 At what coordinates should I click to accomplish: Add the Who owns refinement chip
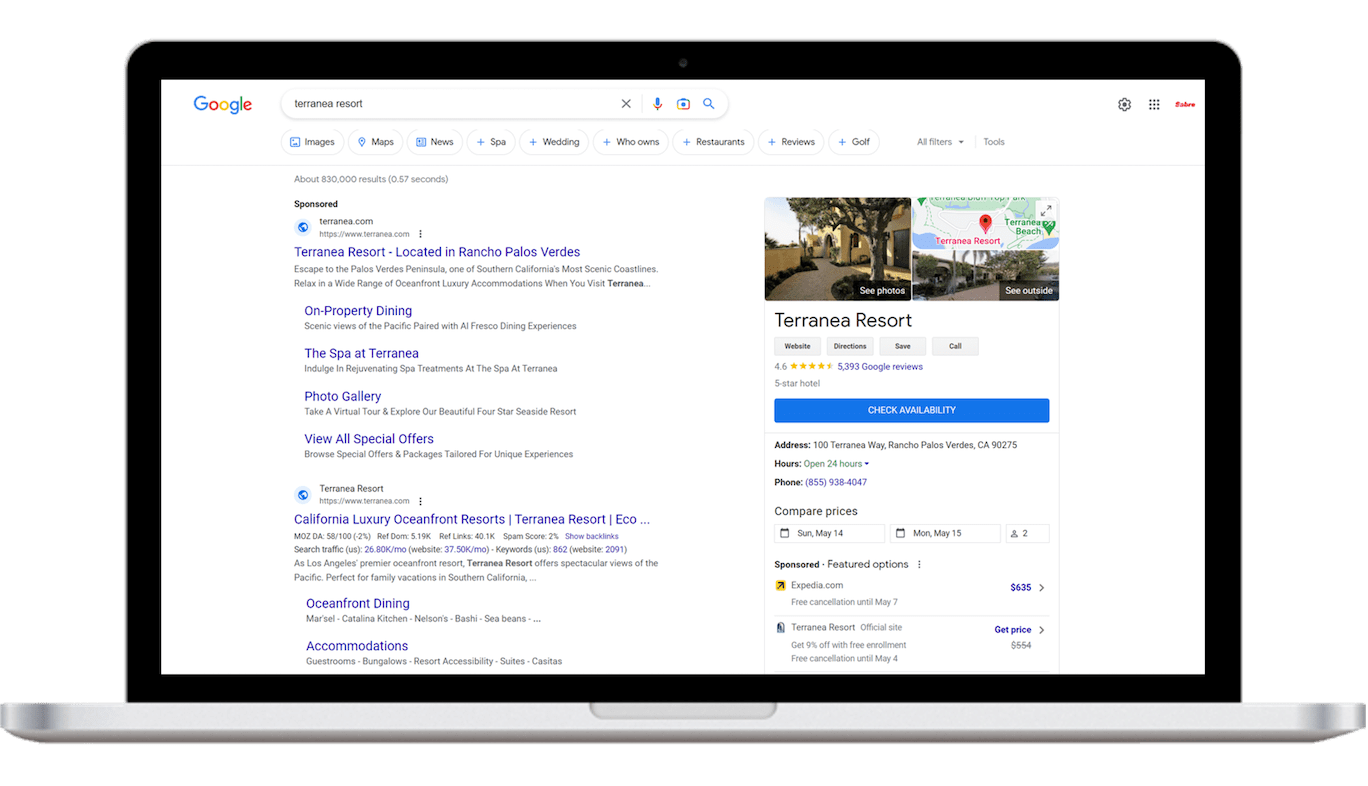630,142
